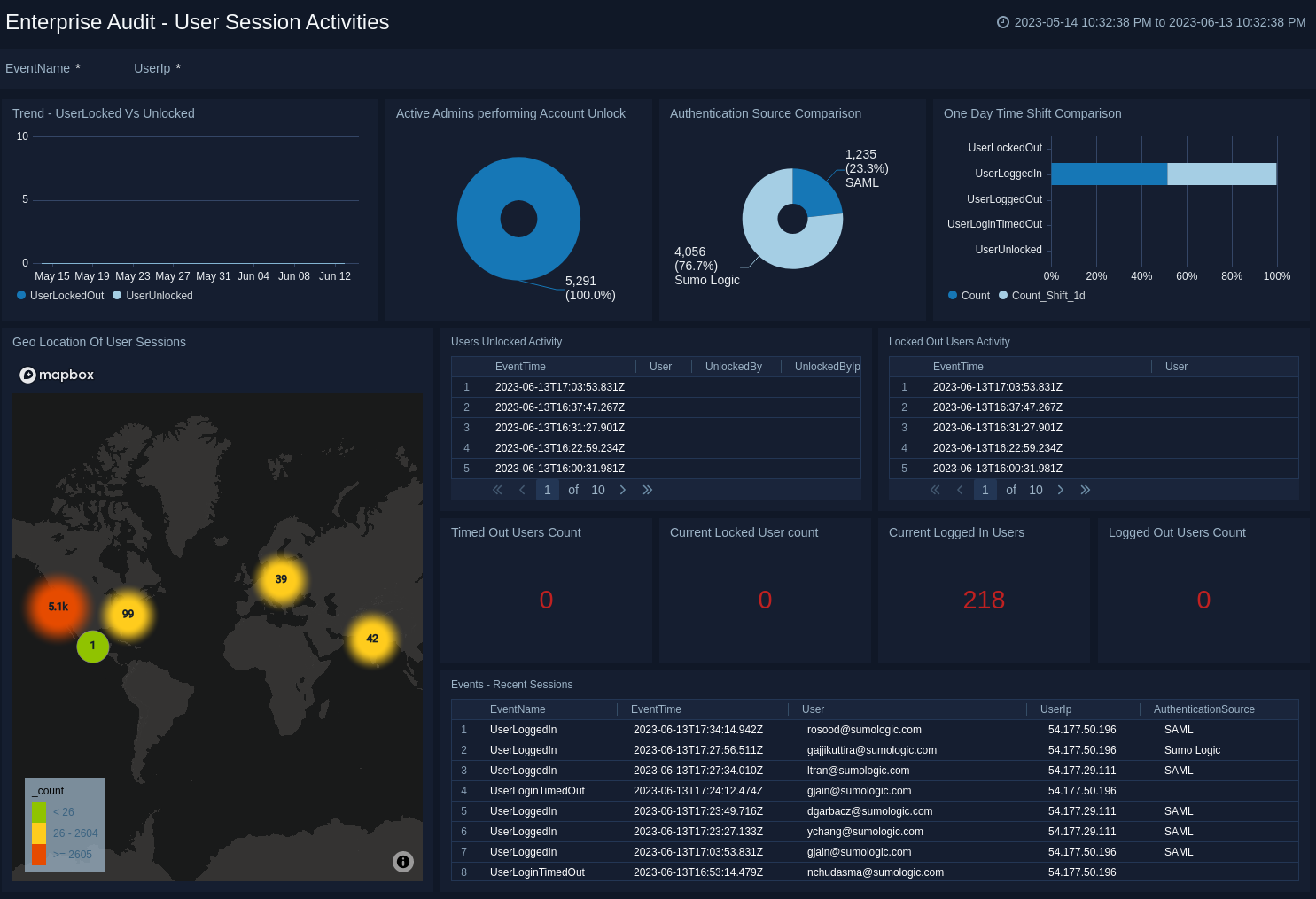Open the dashboard time range selector

[x=1159, y=22]
